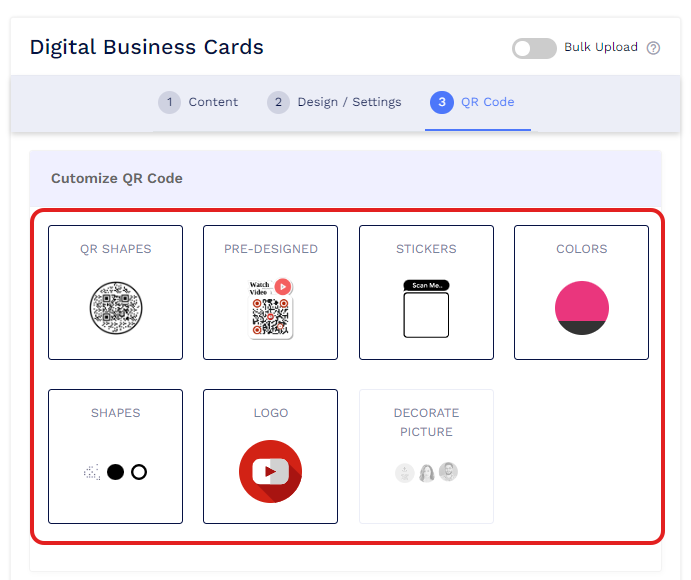Click the step 2 number badge
691x580 pixels.
pyautogui.click(x=278, y=102)
